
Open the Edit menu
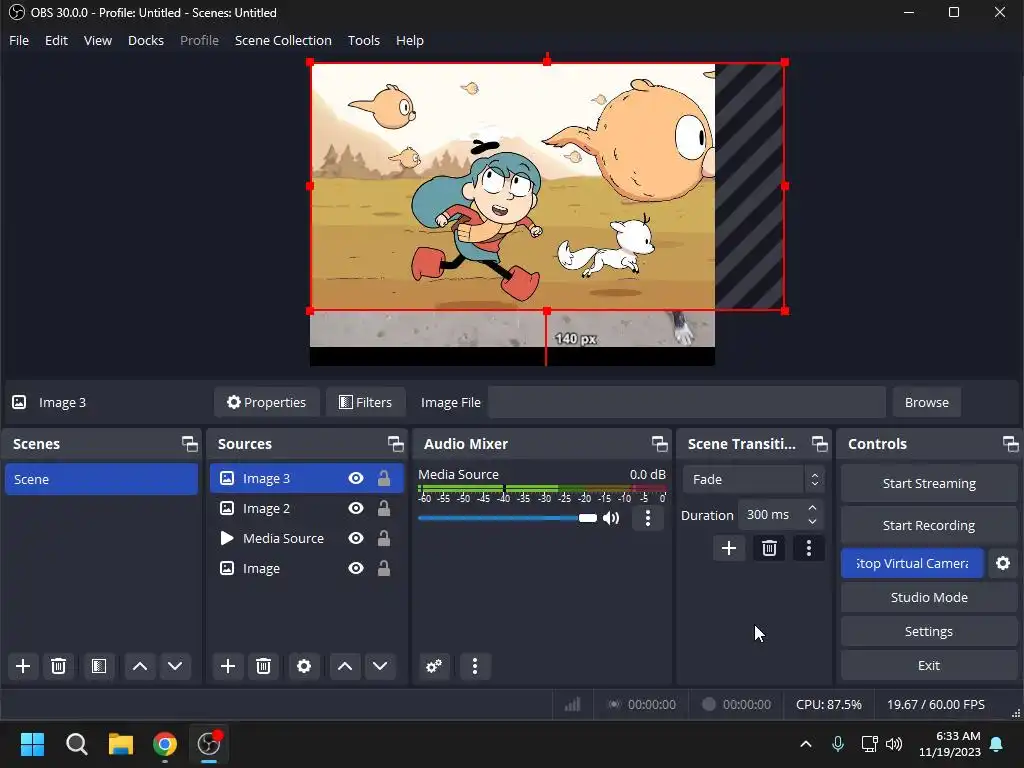click(x=56, y=40)
